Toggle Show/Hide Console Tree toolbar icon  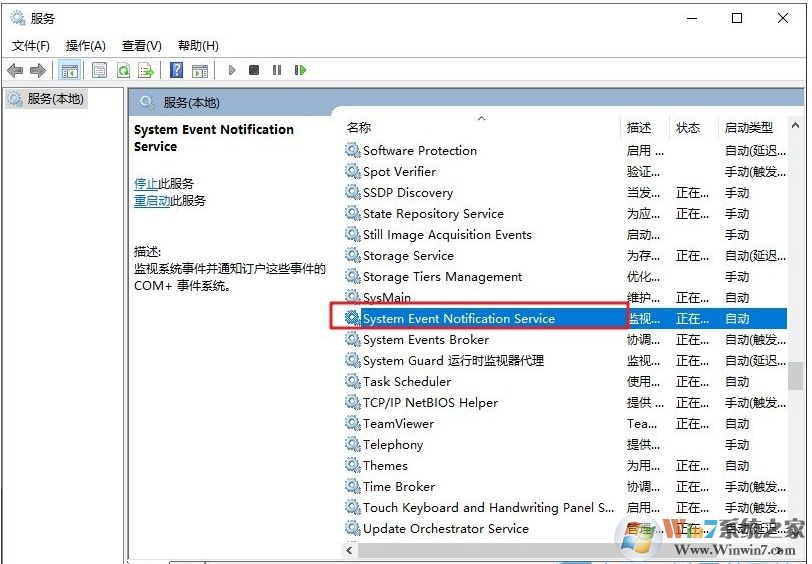(69, 70)
